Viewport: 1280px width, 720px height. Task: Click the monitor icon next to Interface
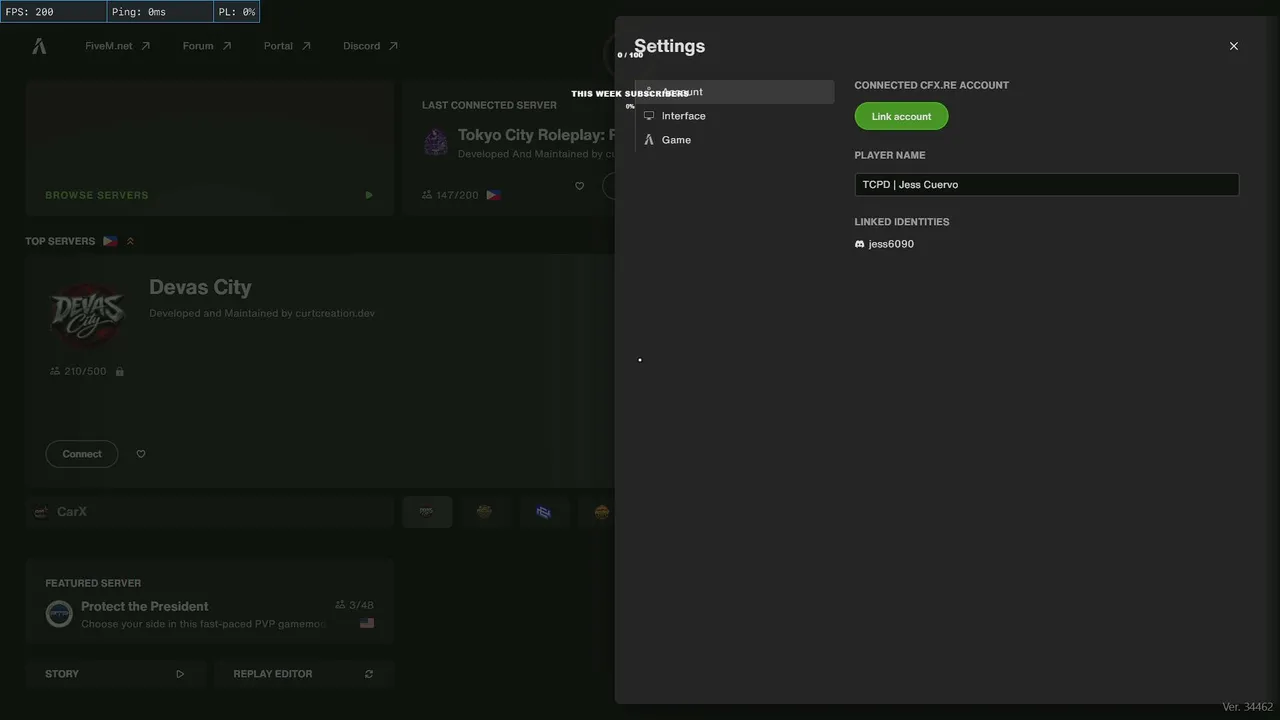649,116
